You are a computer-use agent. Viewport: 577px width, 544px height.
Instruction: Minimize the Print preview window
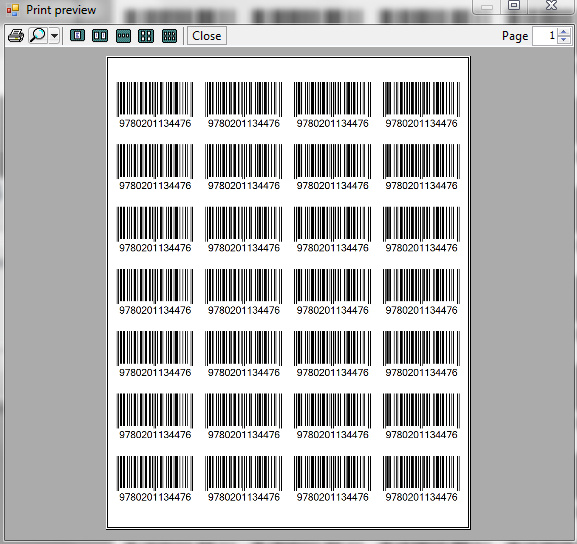(x=487, y=6)
